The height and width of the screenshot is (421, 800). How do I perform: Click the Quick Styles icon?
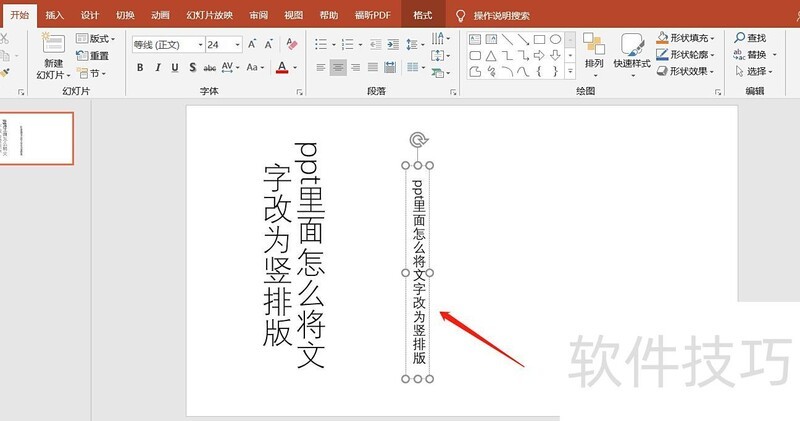click(x=632, y=45)
